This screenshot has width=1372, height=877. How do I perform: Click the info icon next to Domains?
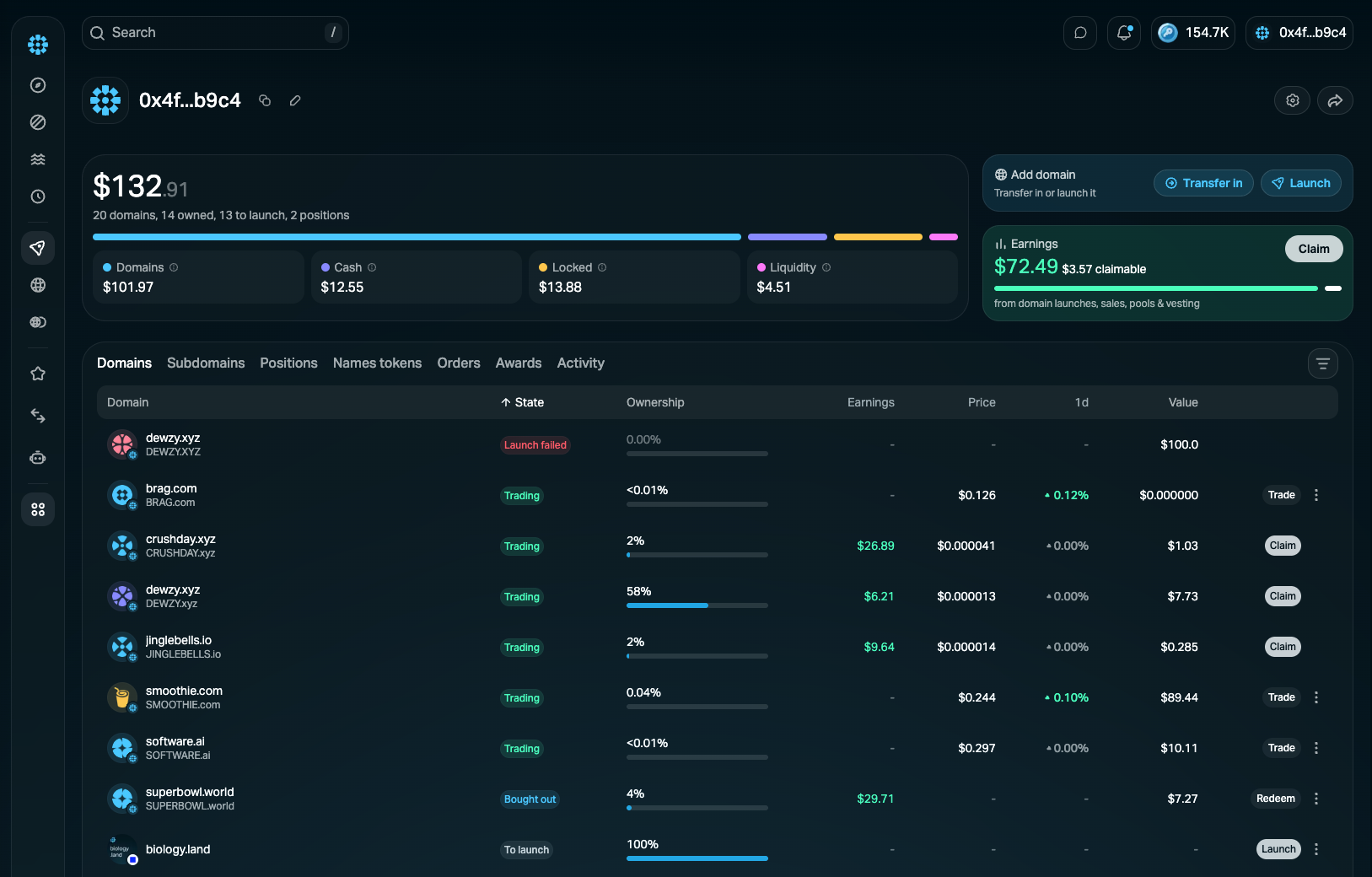(x=174, y=267)
